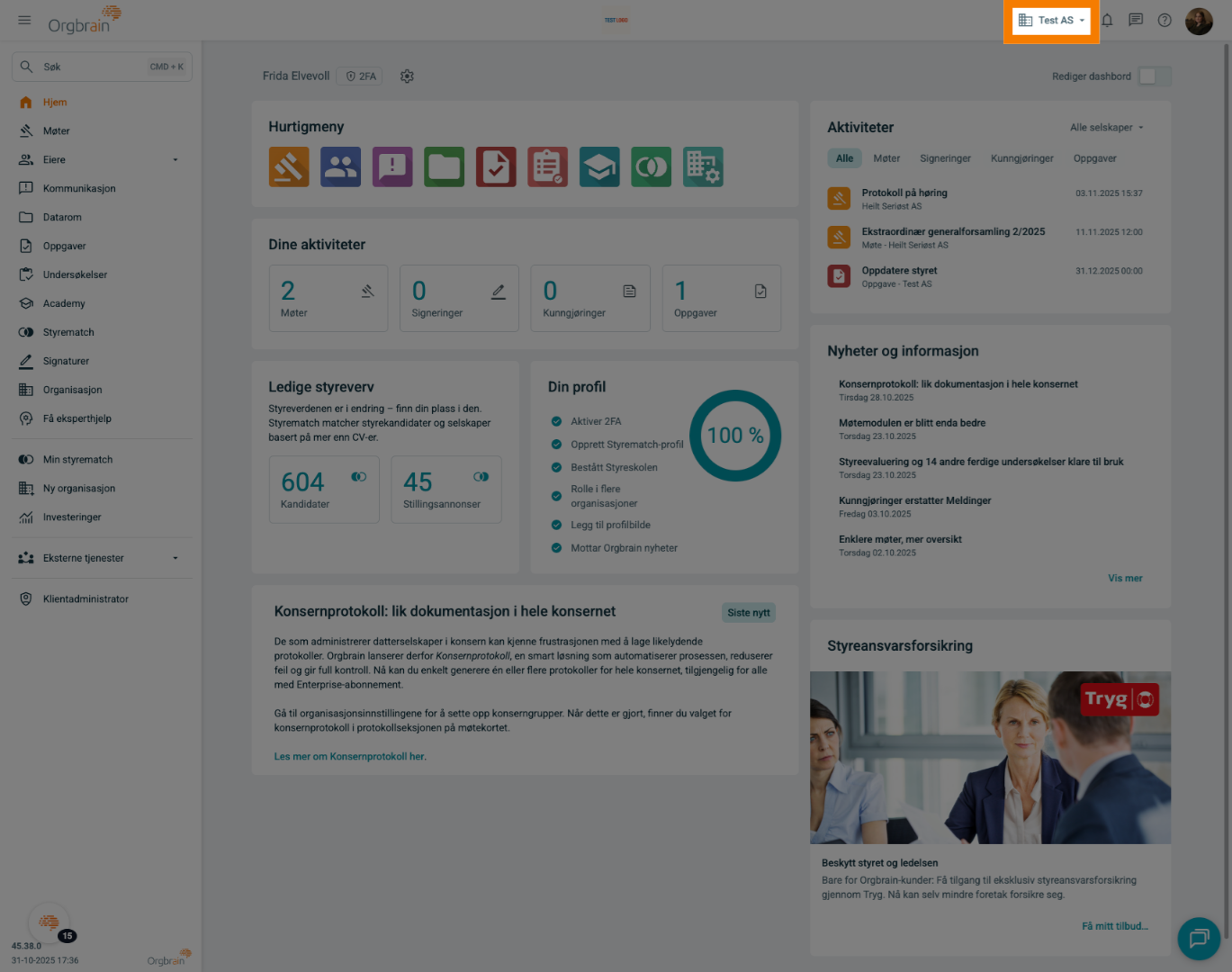
Task: Click the Orgbrain logo in the header
Action: (84, 20)
